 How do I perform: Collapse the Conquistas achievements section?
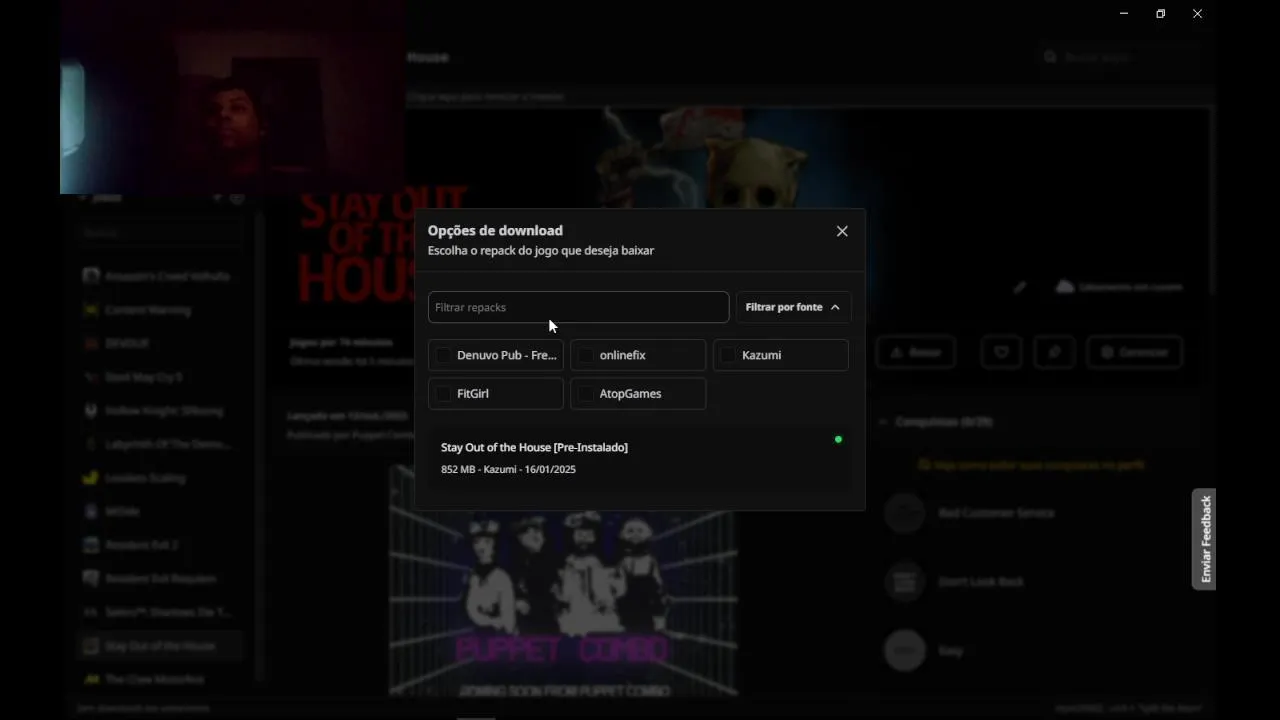click(936, 422)
